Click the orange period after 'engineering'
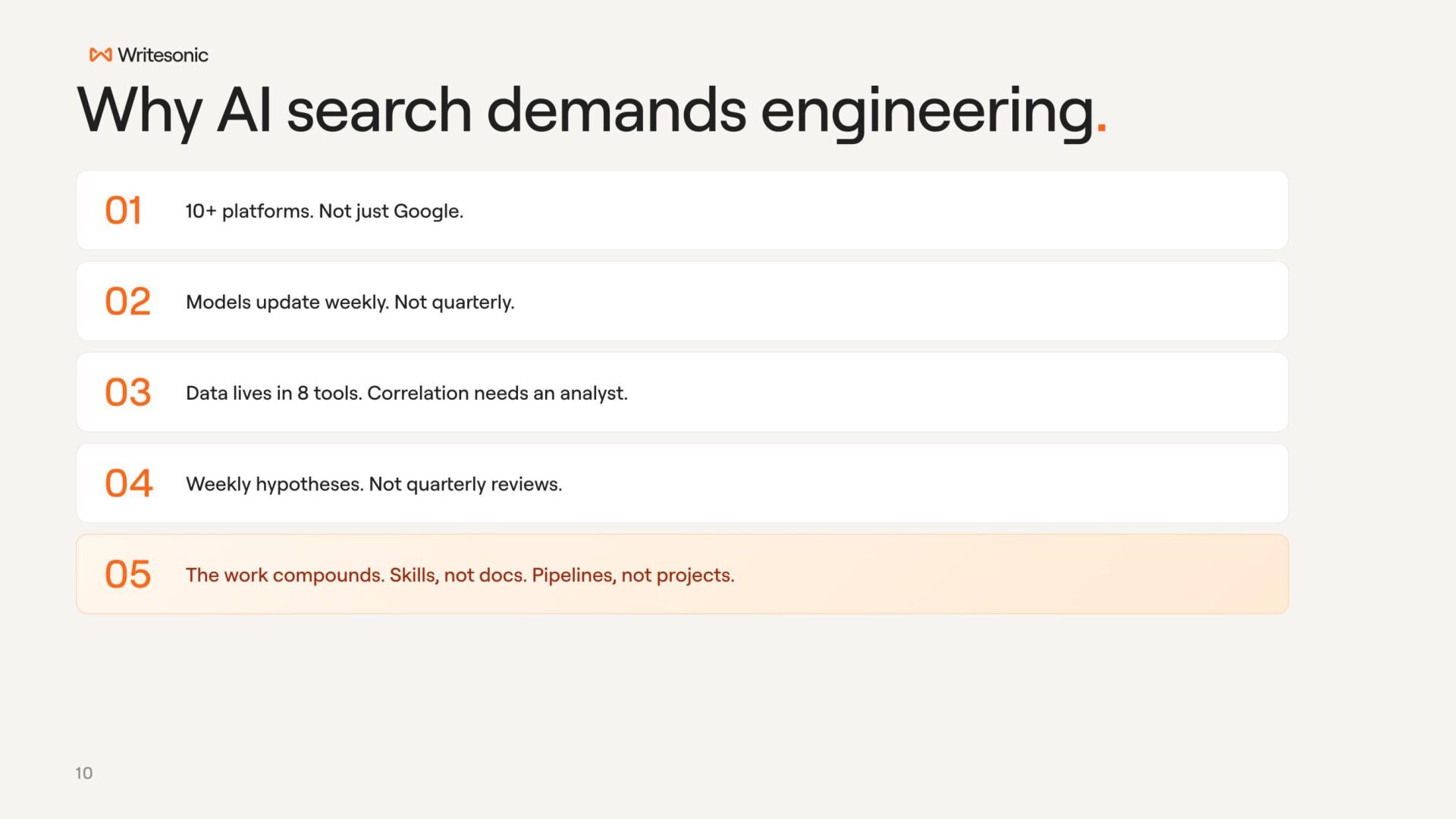The height and width of the screenshot is (819, 1456). pos(1102,130)
